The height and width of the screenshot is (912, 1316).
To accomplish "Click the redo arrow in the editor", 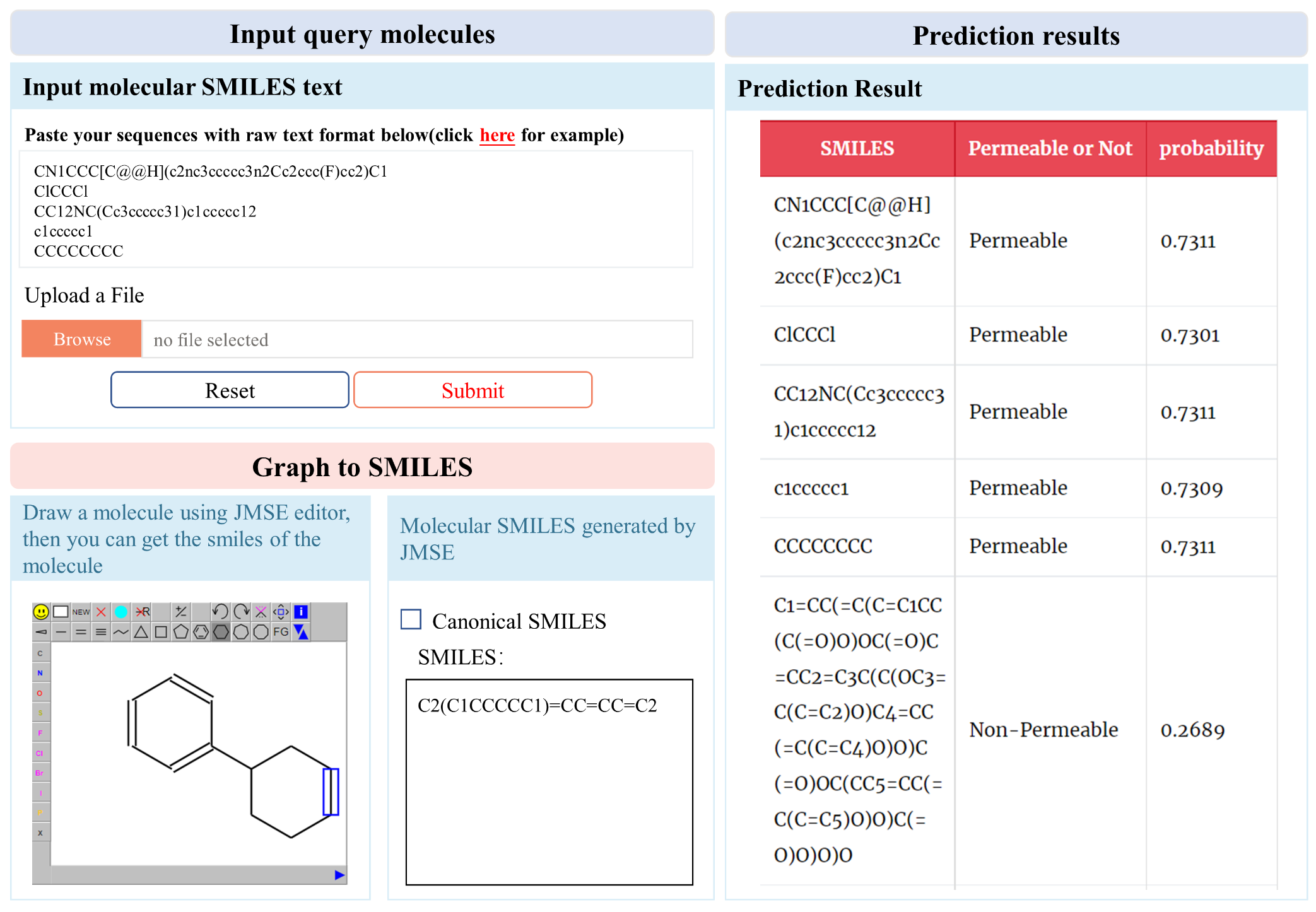I will click(241, 611).
